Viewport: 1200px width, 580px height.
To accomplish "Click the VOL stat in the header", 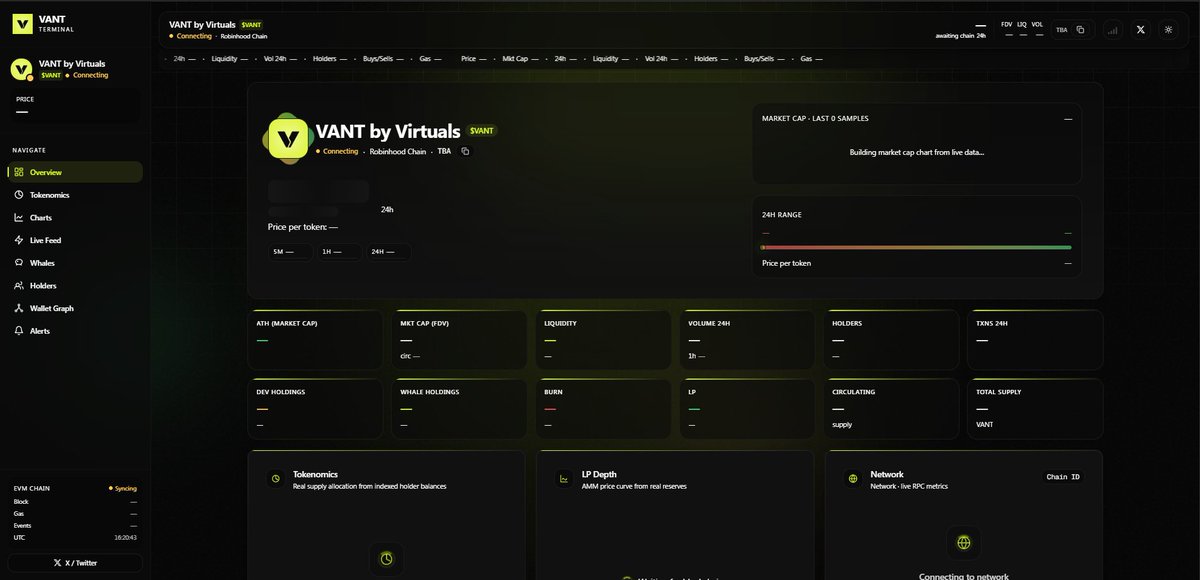I will click(1037, 29).
